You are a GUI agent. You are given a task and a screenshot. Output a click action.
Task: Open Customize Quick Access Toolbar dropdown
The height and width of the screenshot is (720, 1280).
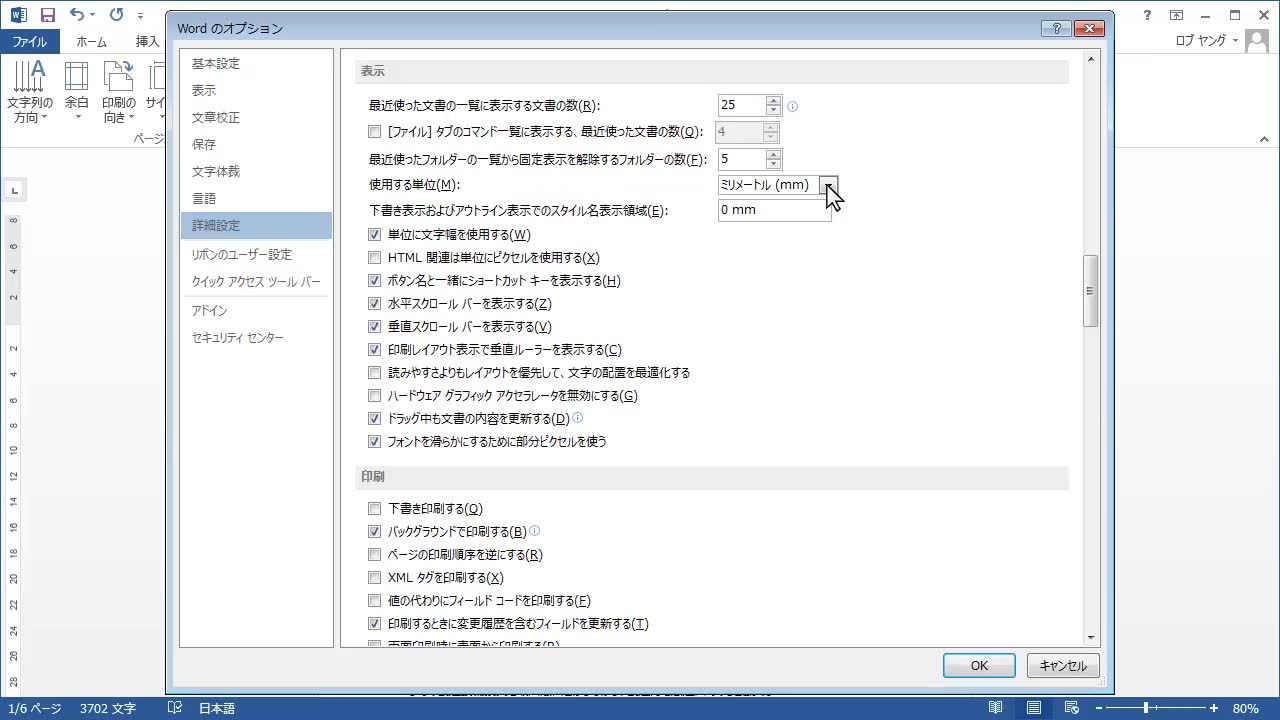click(x=140, y=16)
